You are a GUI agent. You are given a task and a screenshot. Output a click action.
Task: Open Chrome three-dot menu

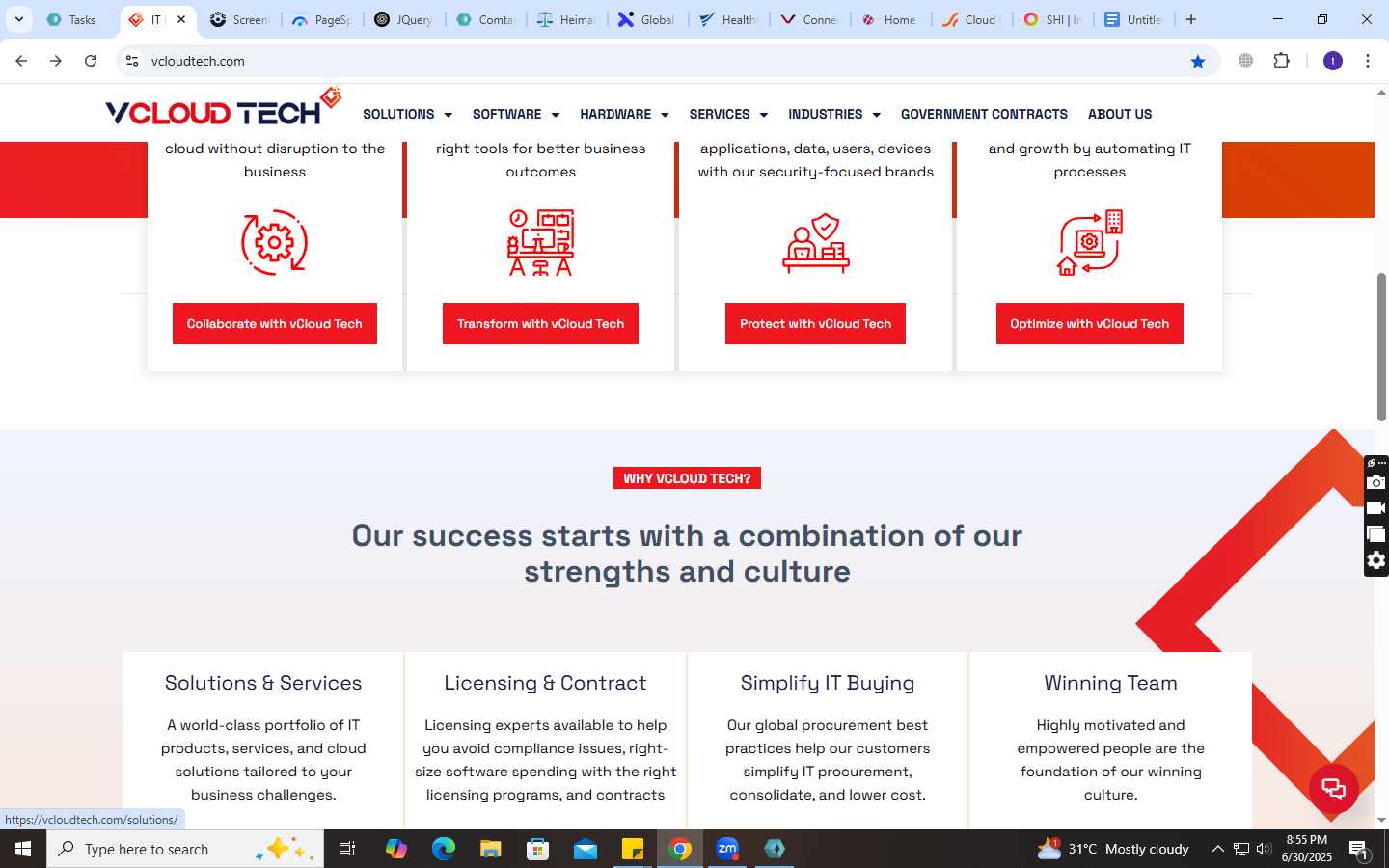tap(1368, 61)
